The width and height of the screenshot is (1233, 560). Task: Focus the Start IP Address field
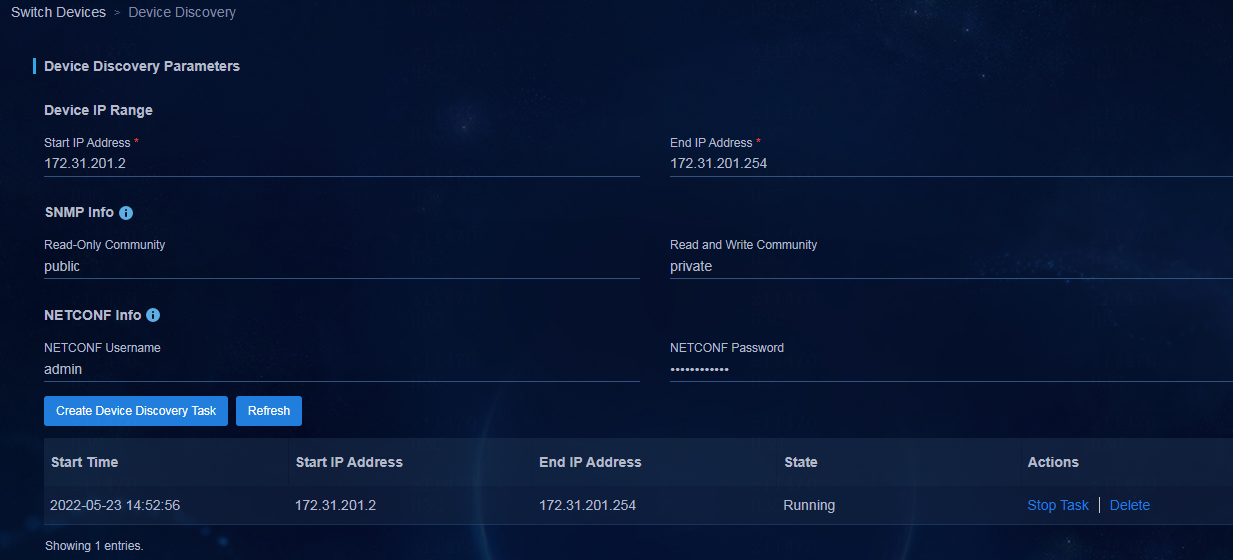coord(340,163)
